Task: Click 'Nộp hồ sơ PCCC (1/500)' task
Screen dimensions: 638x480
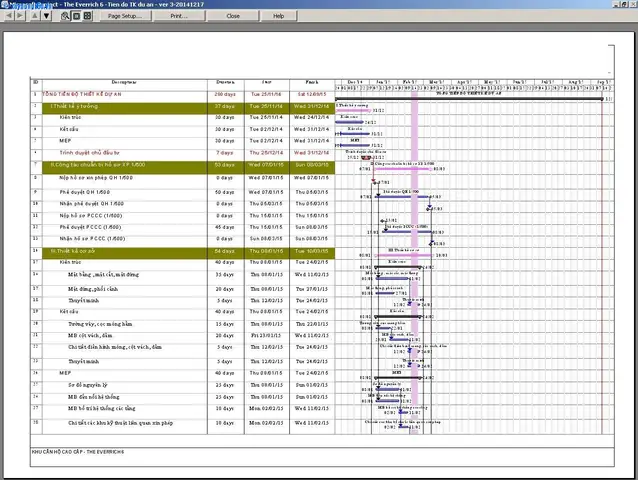Action: point(91,216)
